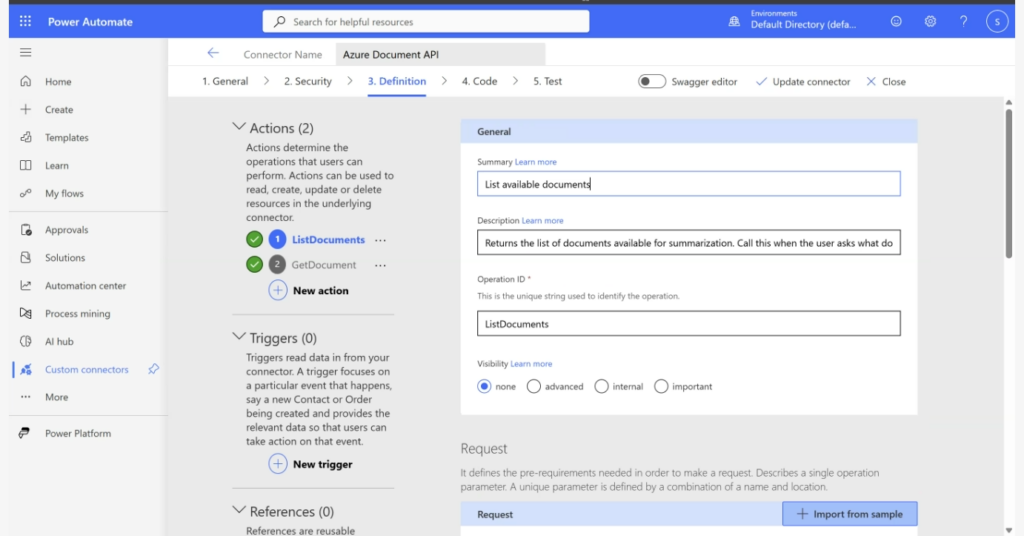The height and width of the screenshot is (536, 1024).
Task: Open the user account avatar
Action: click(x=997, y=22)
